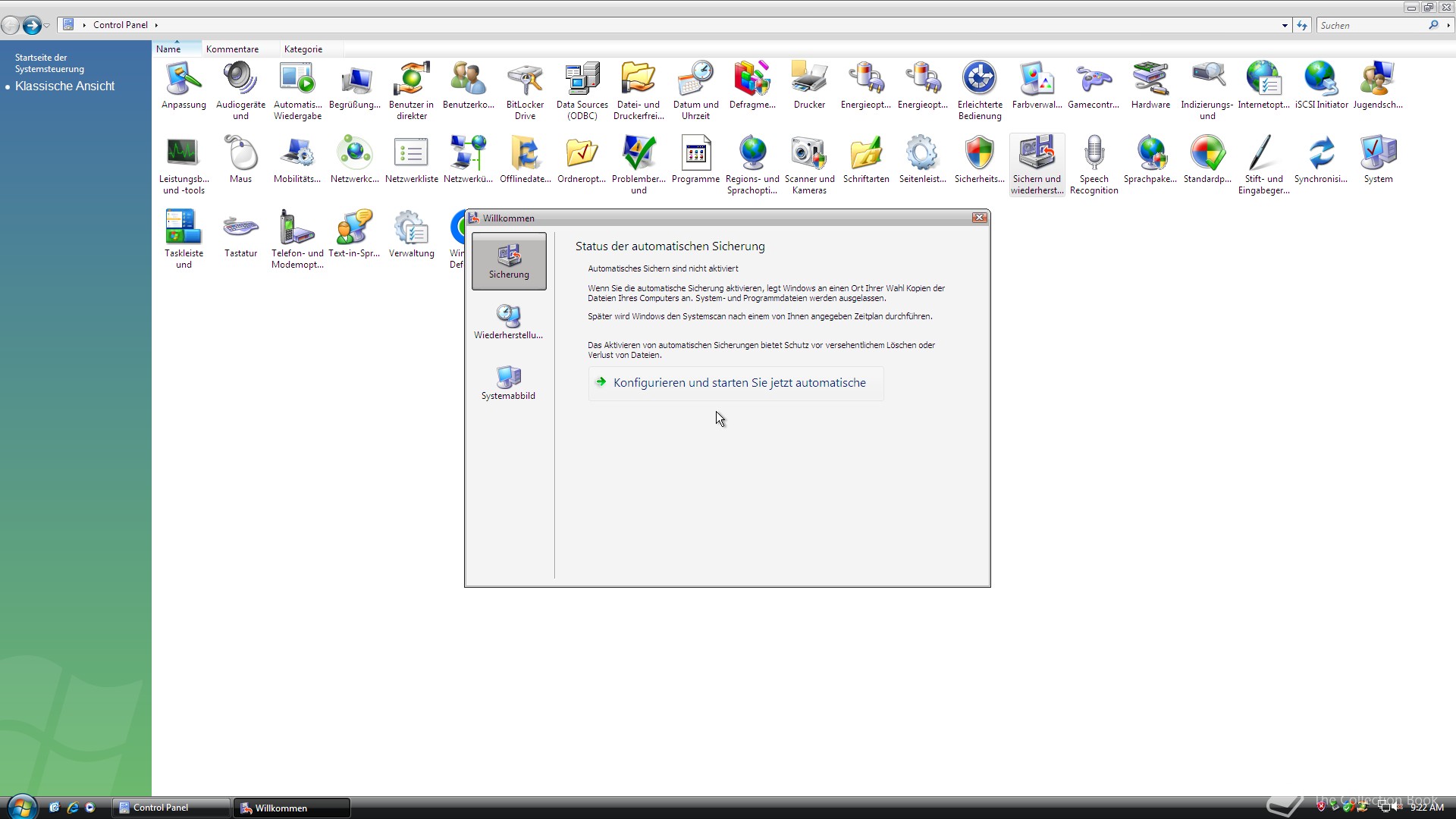Open Stift- und Eingabegeräte icon
This screenshot has width=1456, height=819.
[1264, 165]
